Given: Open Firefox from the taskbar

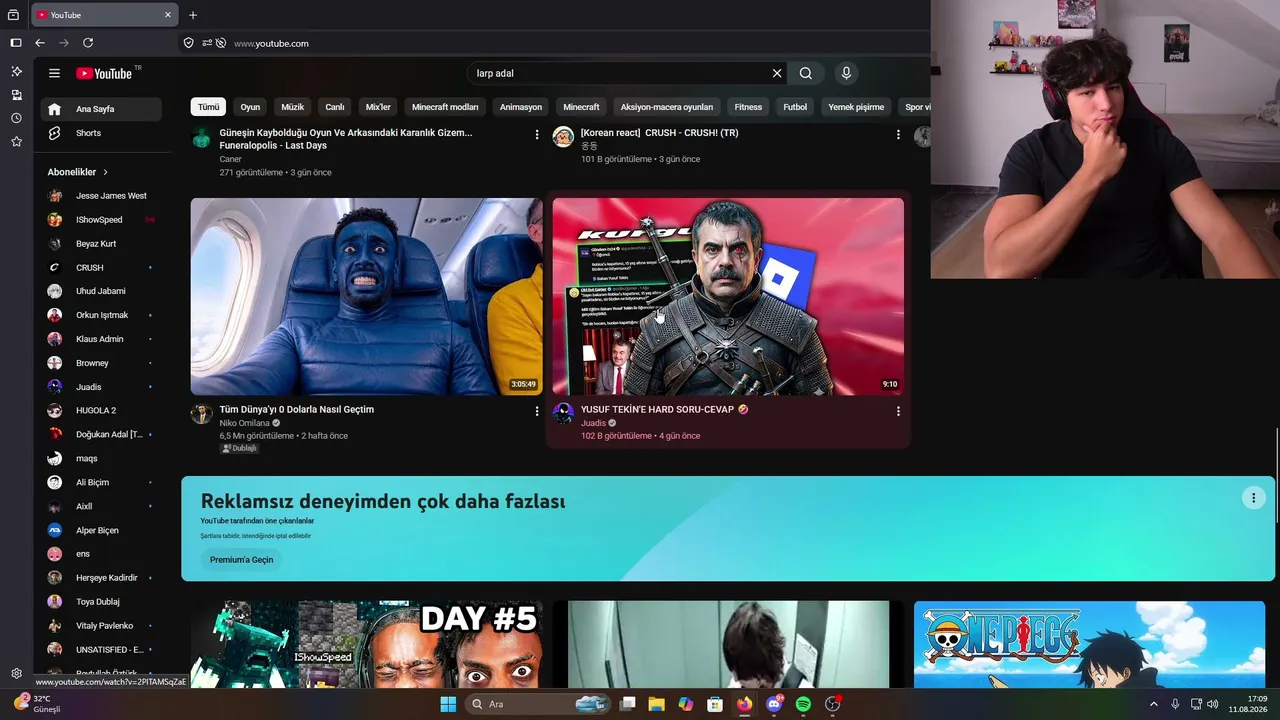Looking at the screenshot, I should (x=744, y=704).
